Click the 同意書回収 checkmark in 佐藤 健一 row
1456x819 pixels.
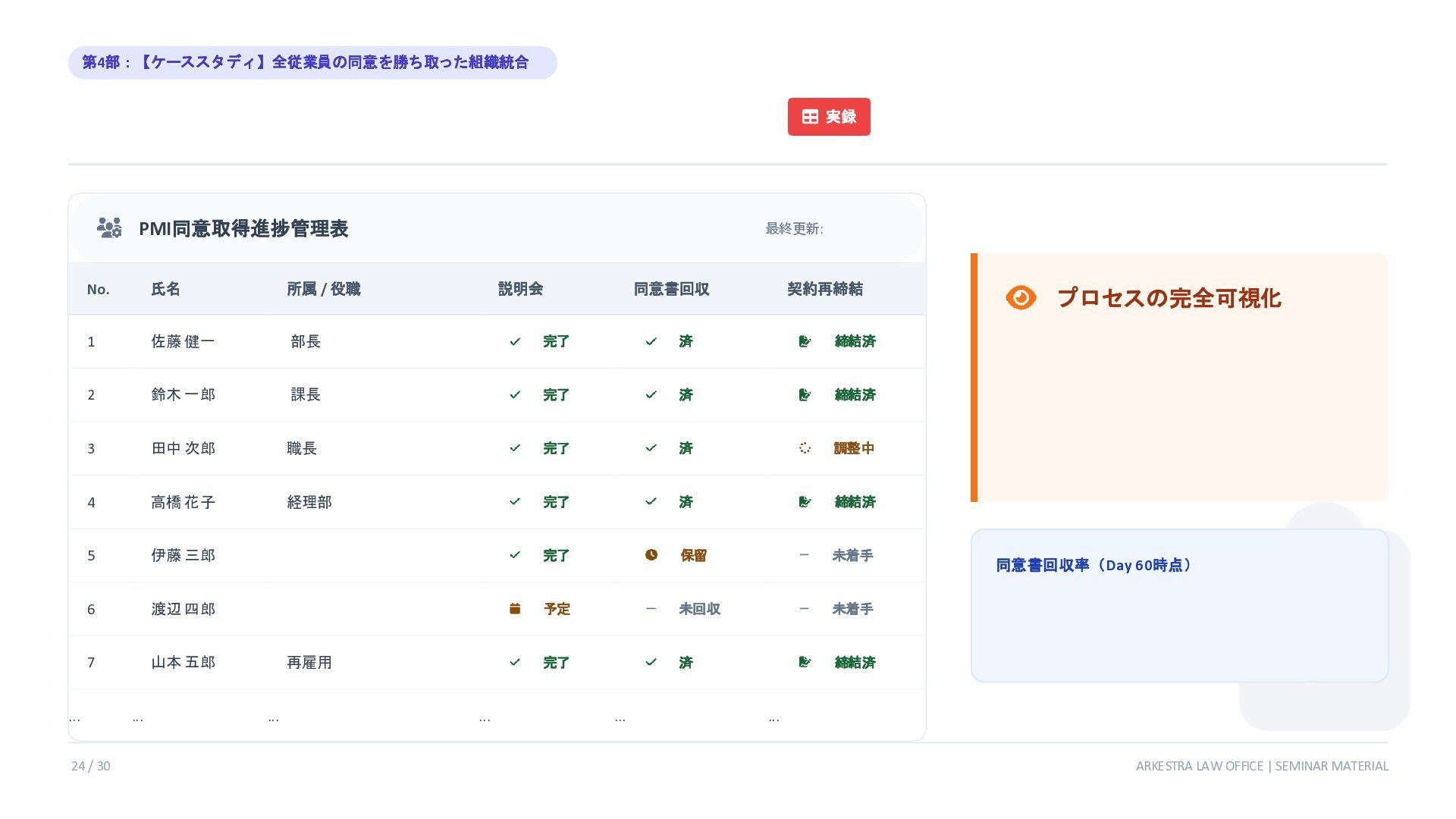(x=651, y=341)
